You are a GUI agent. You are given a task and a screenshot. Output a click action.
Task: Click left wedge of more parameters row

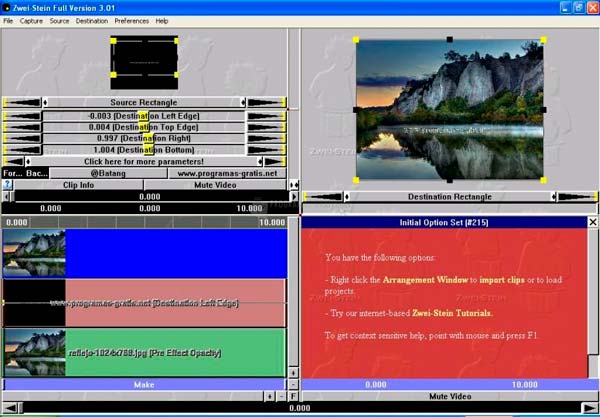click(x=14, y=161)
